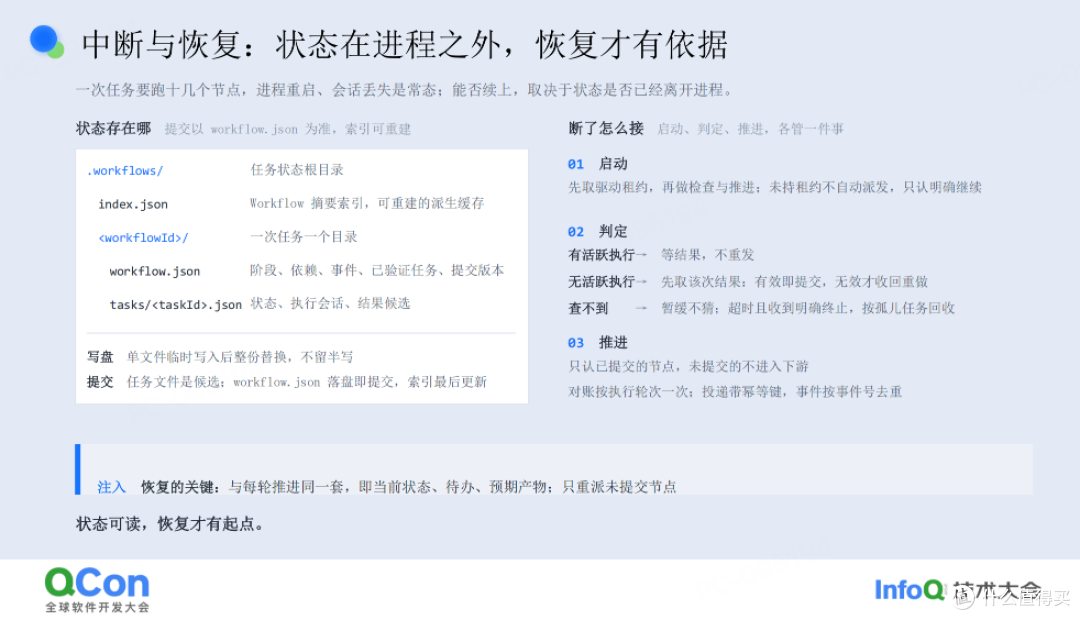
Task: Click the blue and green dot beside the title
Action: 47,42
